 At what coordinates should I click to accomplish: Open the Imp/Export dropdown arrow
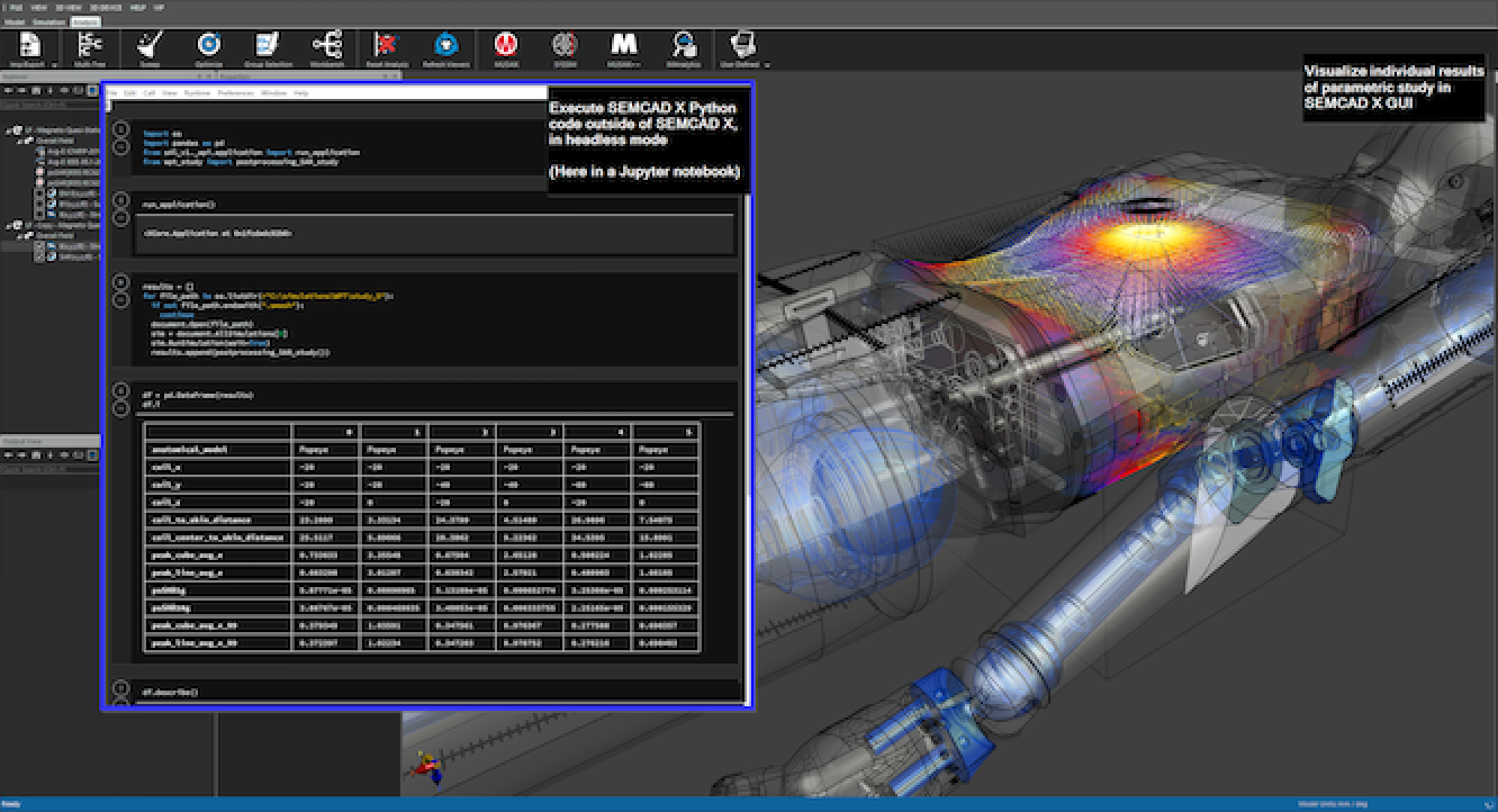pos(53,64)
